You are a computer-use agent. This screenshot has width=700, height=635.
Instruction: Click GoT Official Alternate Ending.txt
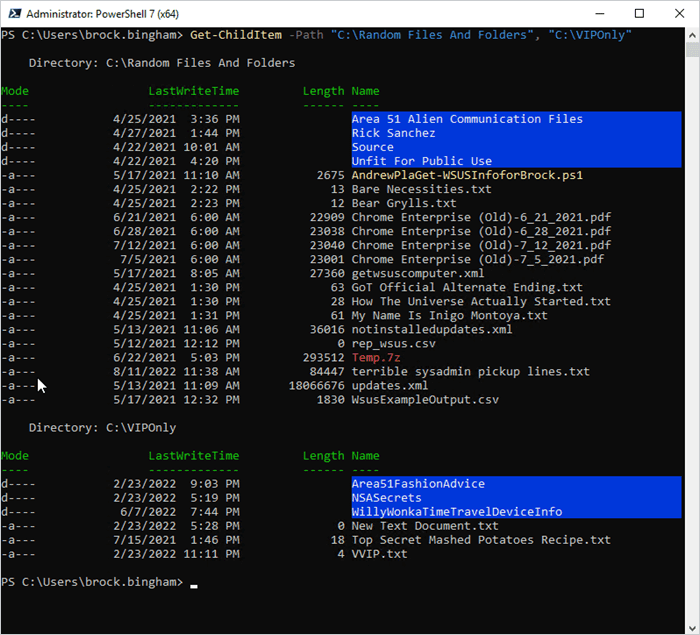point(467,287)
